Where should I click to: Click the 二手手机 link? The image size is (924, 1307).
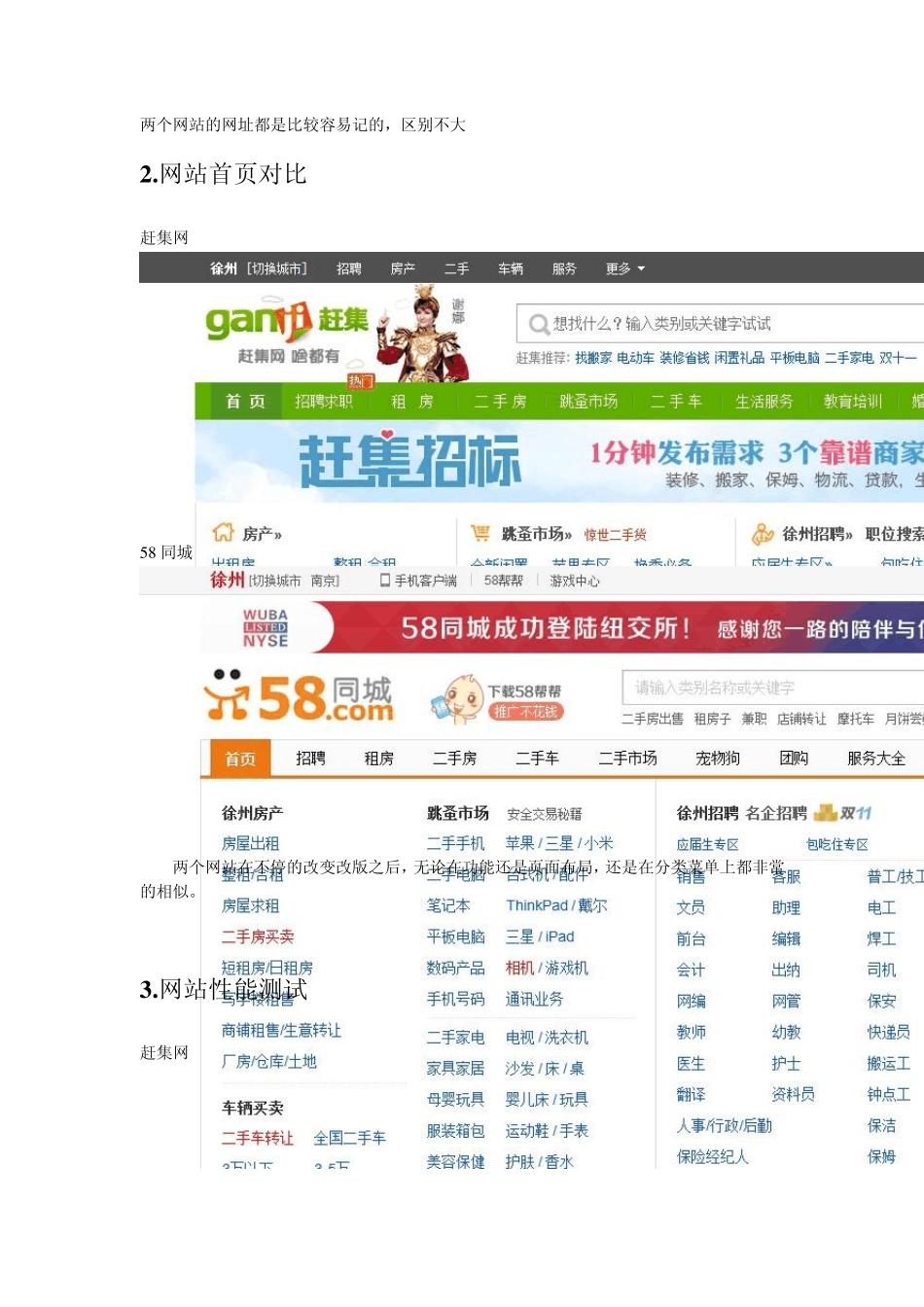coord(455,843)
